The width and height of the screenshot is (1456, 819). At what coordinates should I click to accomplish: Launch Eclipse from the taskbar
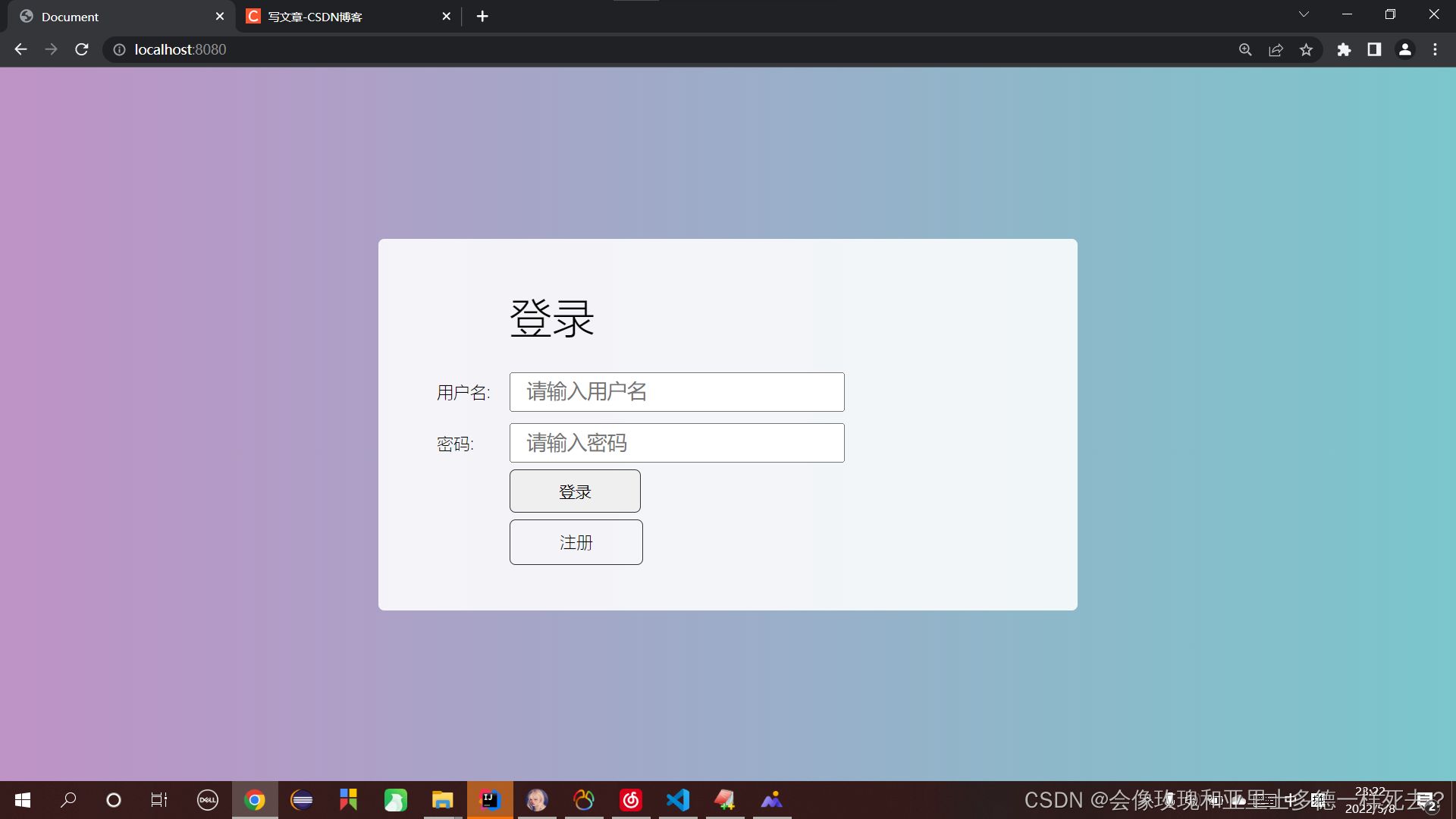[x=302, y=800]
